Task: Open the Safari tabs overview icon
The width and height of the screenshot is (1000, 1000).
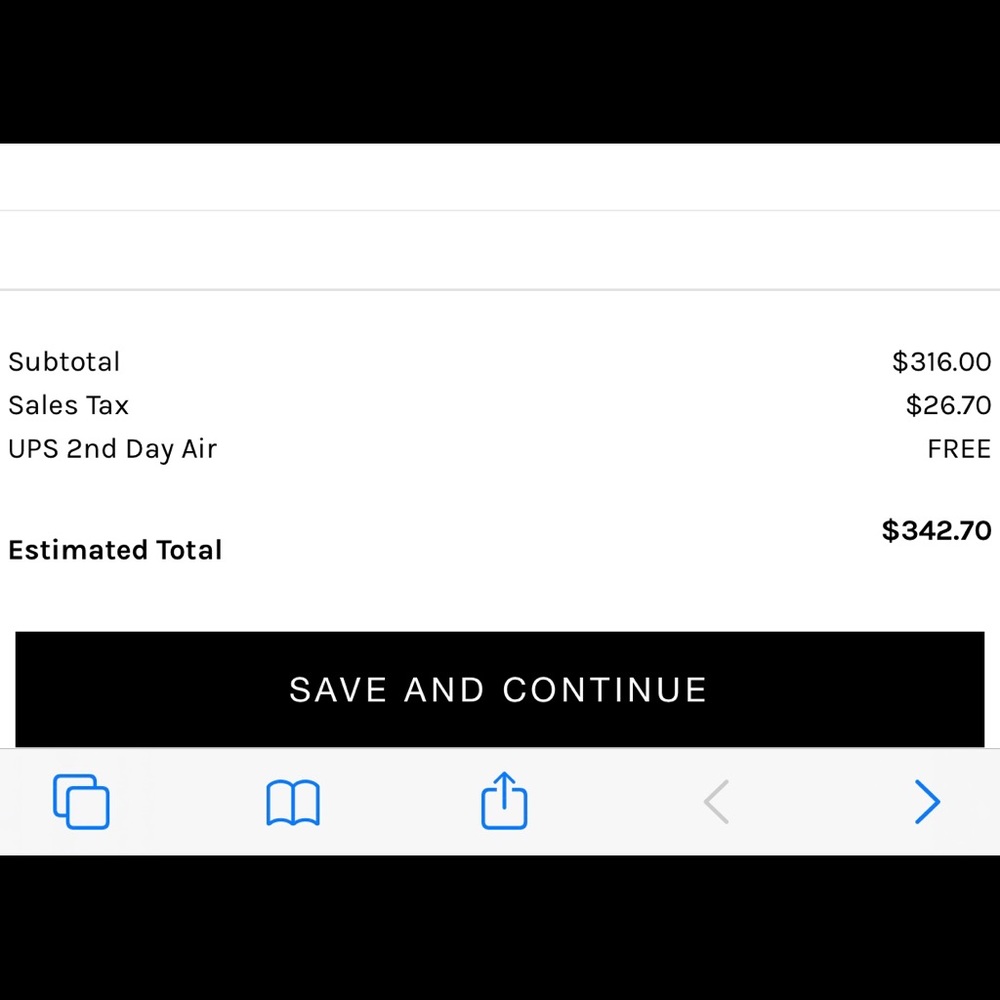Action: tap(81, 801)
